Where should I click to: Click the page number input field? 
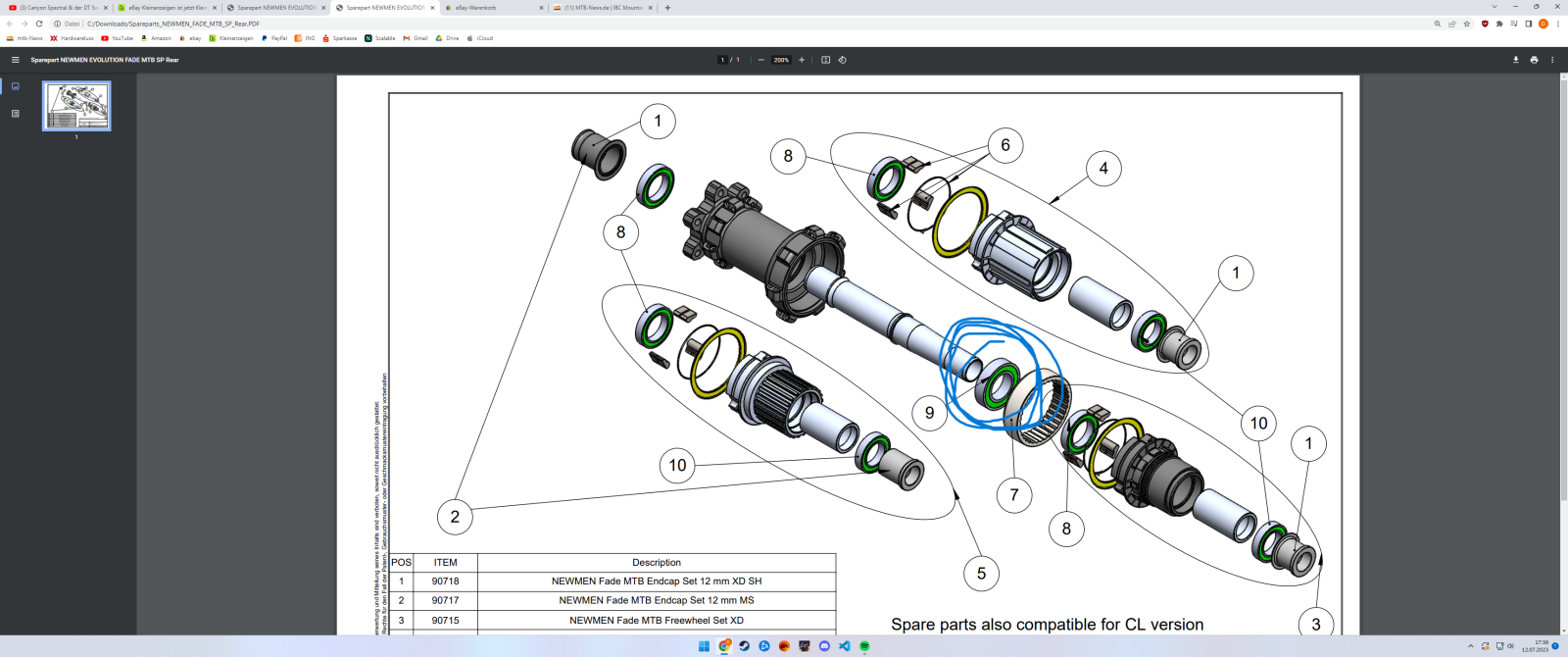point(723,60)
